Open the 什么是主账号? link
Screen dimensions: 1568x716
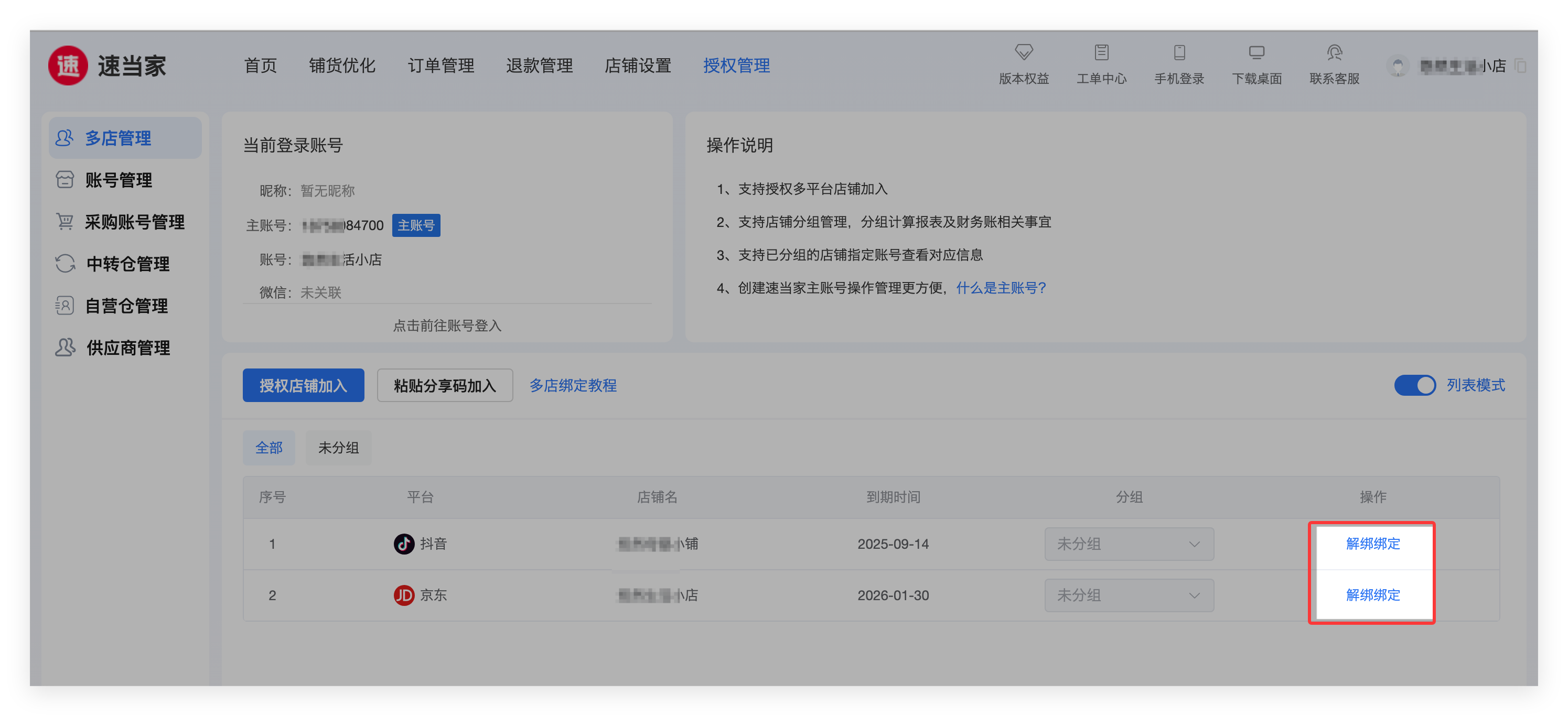[1001, 288]
